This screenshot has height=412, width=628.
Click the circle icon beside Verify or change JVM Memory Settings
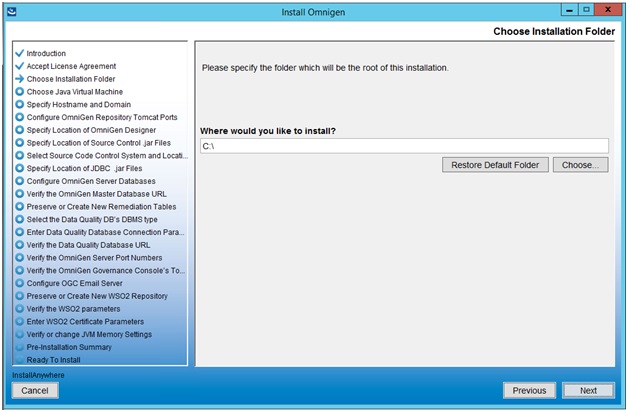point(19,334)
